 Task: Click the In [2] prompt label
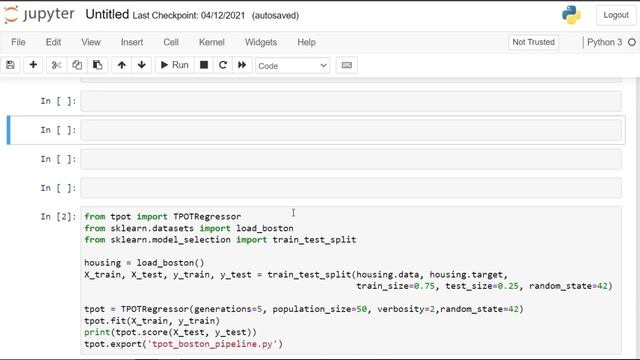tap(58, 216)
